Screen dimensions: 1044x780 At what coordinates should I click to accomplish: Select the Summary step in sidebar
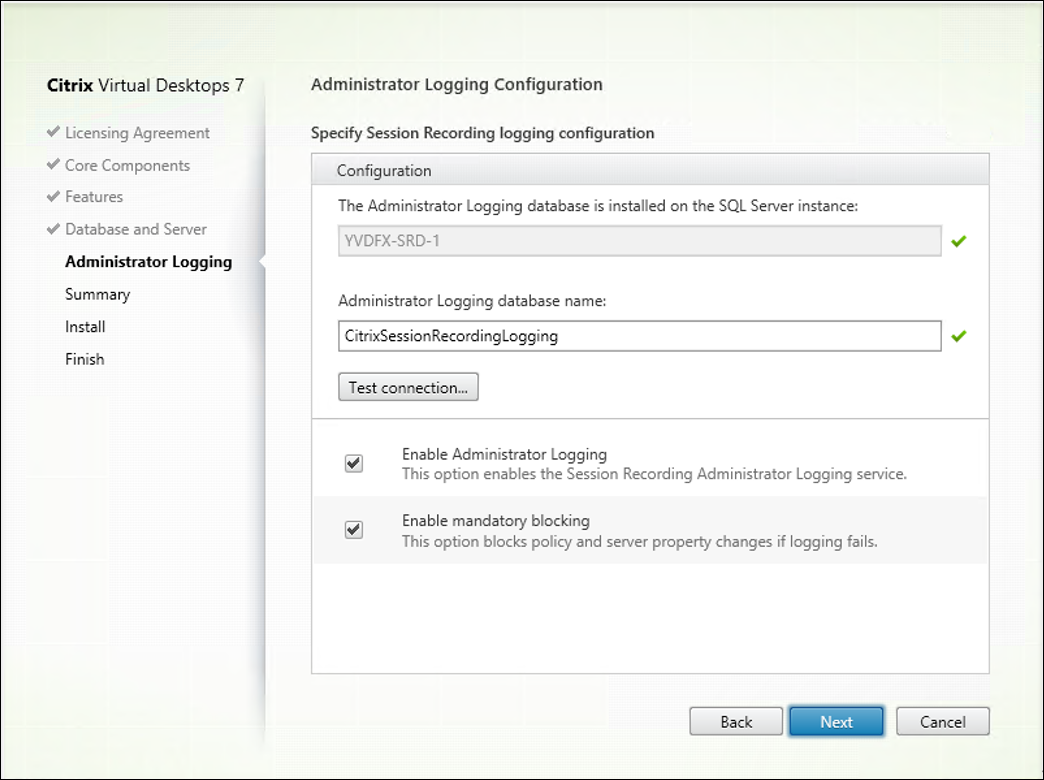pyautogui.click(x=97, y=293)
